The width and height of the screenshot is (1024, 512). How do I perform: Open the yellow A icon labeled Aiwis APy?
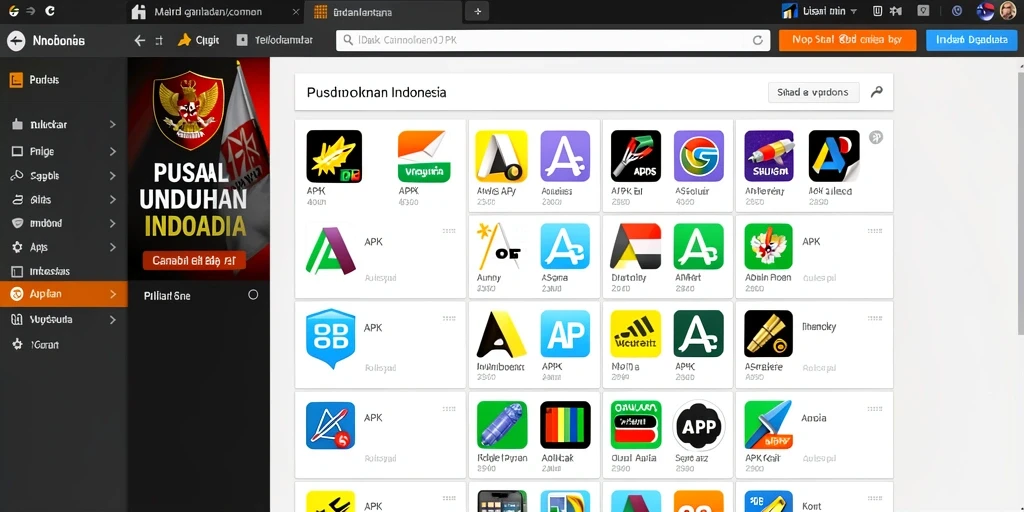click(501, 156)
